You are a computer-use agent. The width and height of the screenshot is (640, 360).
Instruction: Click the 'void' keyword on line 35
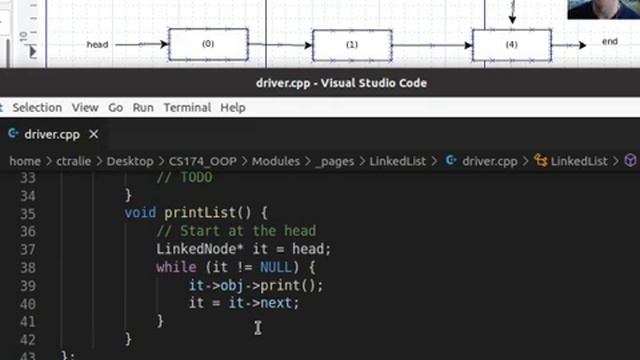coord(140,213)
